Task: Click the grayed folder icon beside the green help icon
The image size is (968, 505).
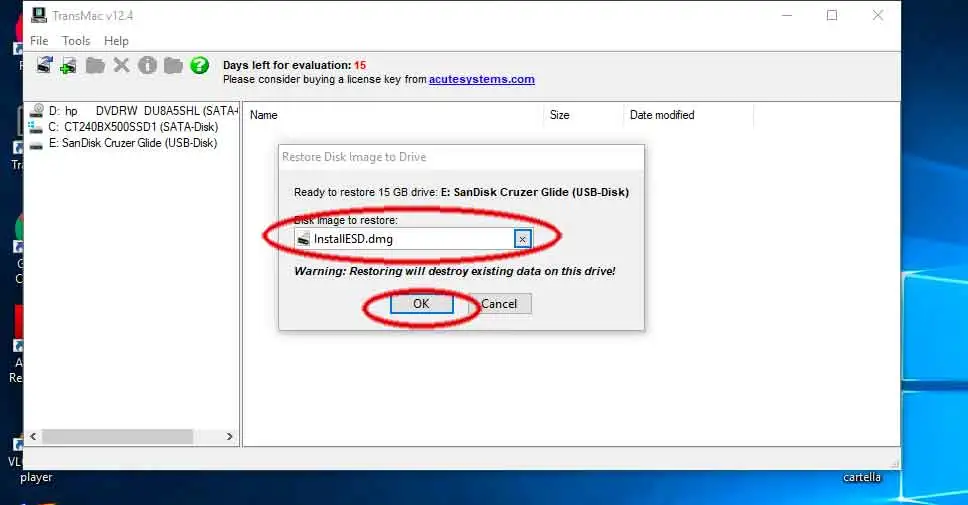Action: click(x=173, y=65)
